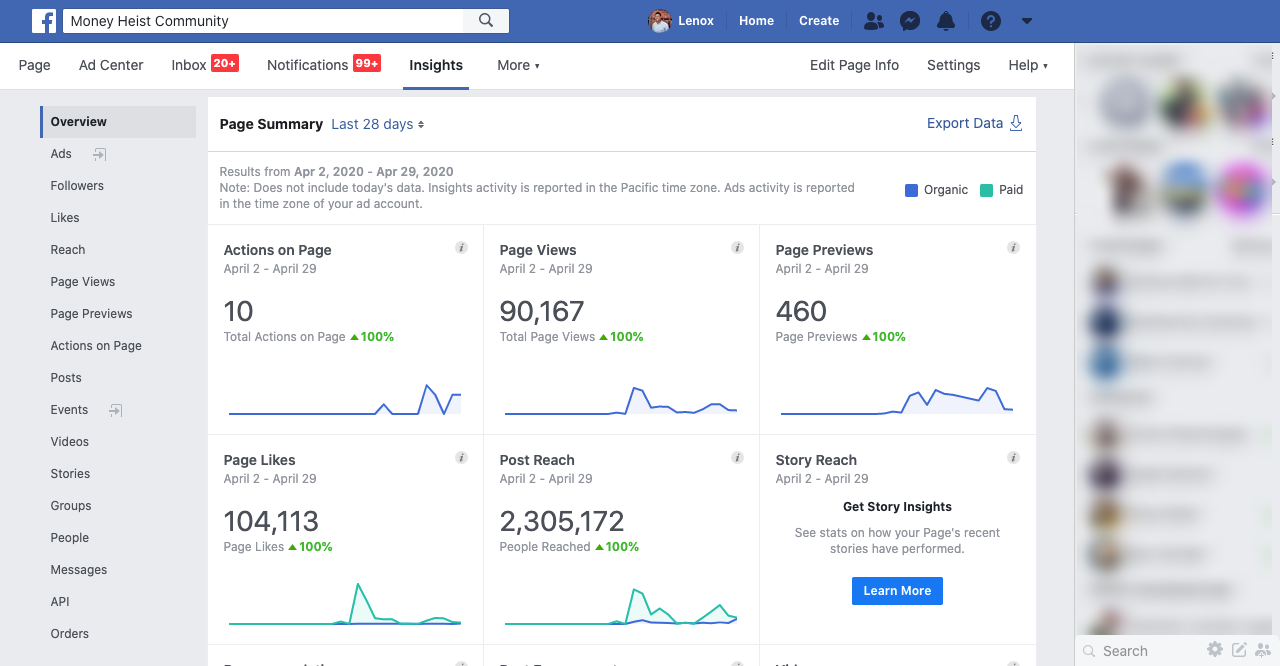Select the Insights tab
1280x666 pixels.
[436, 65]
